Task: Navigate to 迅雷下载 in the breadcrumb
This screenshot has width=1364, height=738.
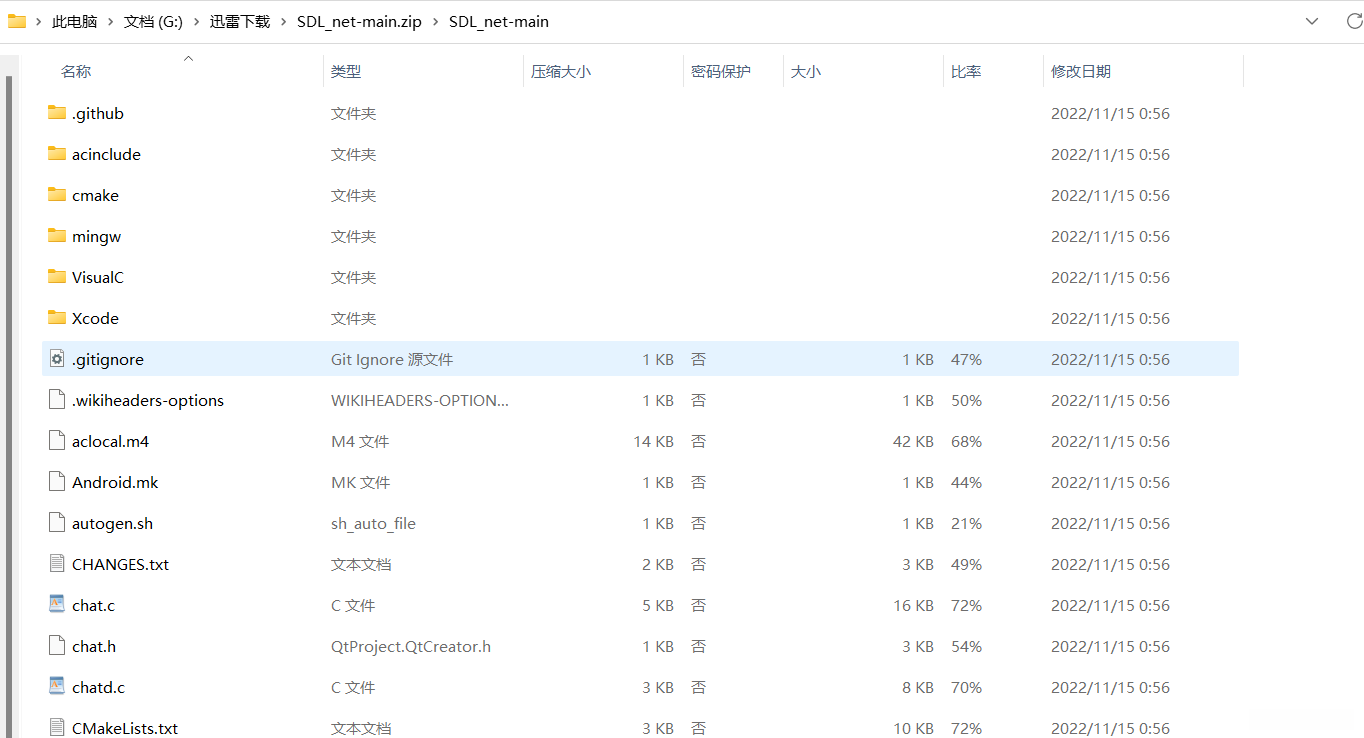Action: pyautogui.click(x=240, y=21)
